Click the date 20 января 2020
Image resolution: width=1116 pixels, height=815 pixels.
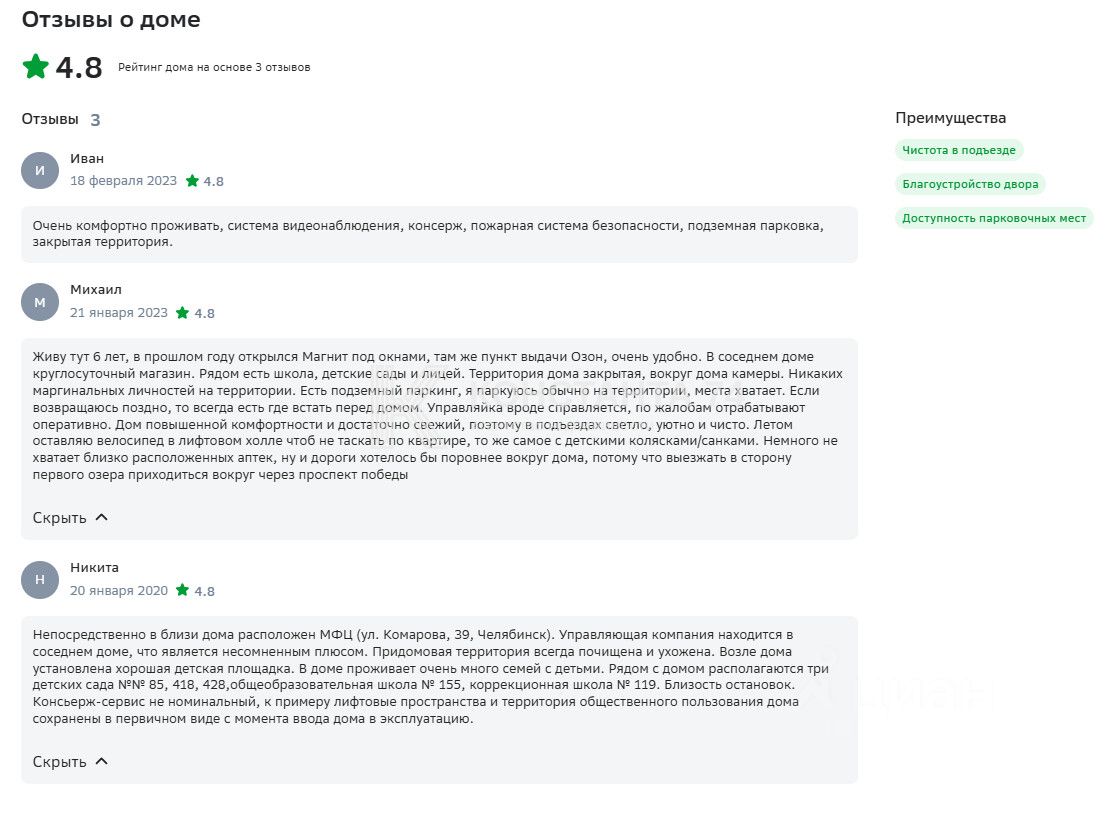click(x=118, y=591)
